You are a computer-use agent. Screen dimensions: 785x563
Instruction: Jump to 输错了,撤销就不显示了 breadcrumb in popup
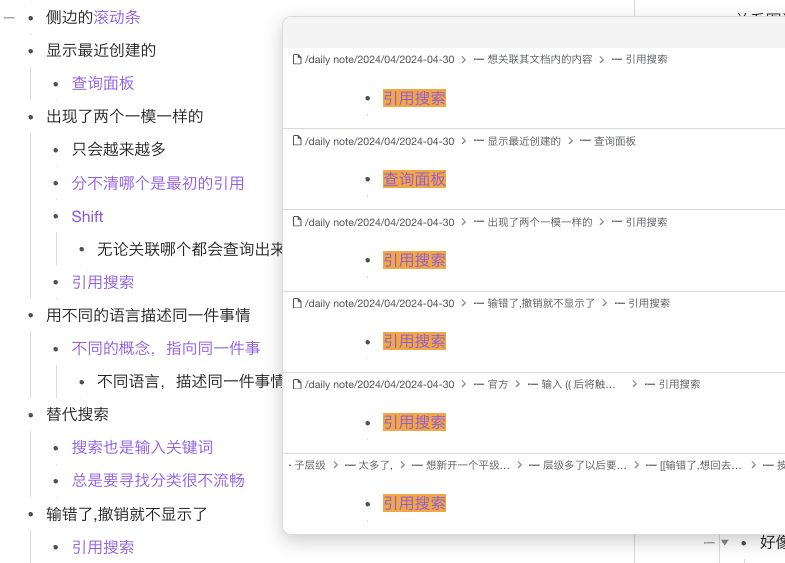coord(541,303)
